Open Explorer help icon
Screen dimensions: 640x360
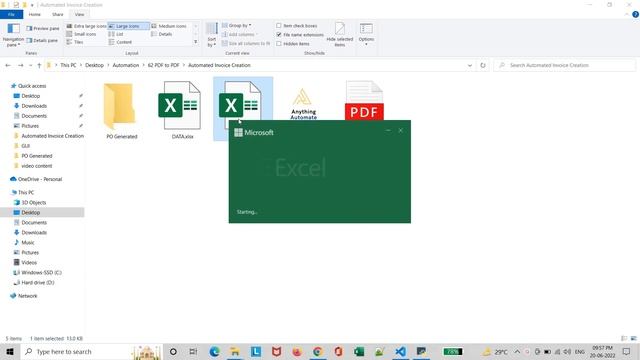pyautogui.click(x=635, y=14)
